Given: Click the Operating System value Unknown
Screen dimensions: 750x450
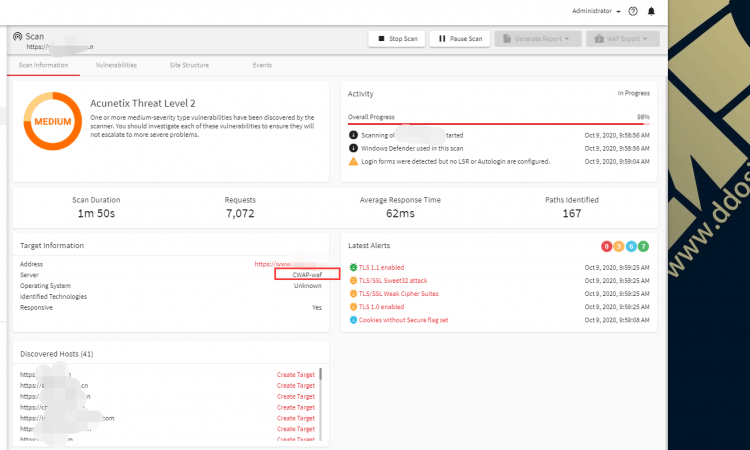Looking at the screenshot, I should pyautogui.click(x=308, y=285).
